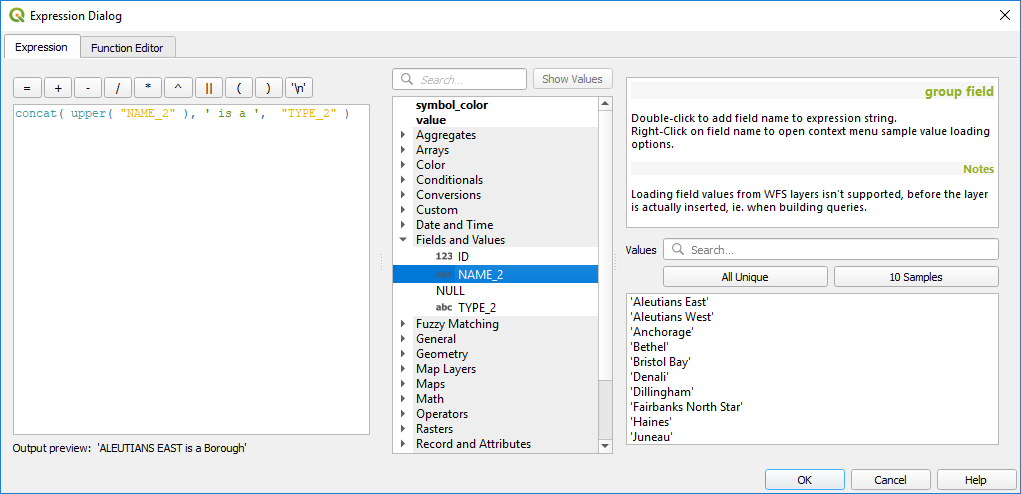Expand the Fuzzy Matching group
Viewport: 1021px width, 494px height.
click(403, 324)
